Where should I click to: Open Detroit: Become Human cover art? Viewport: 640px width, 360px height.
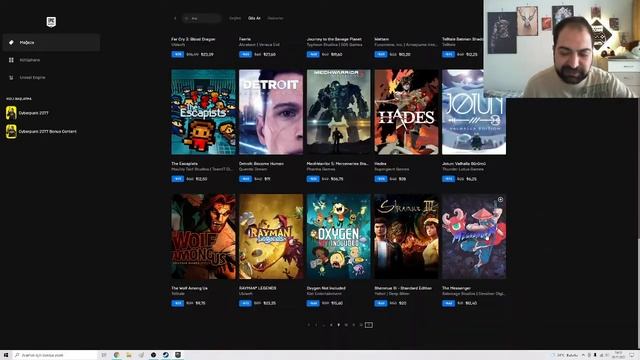271,112
